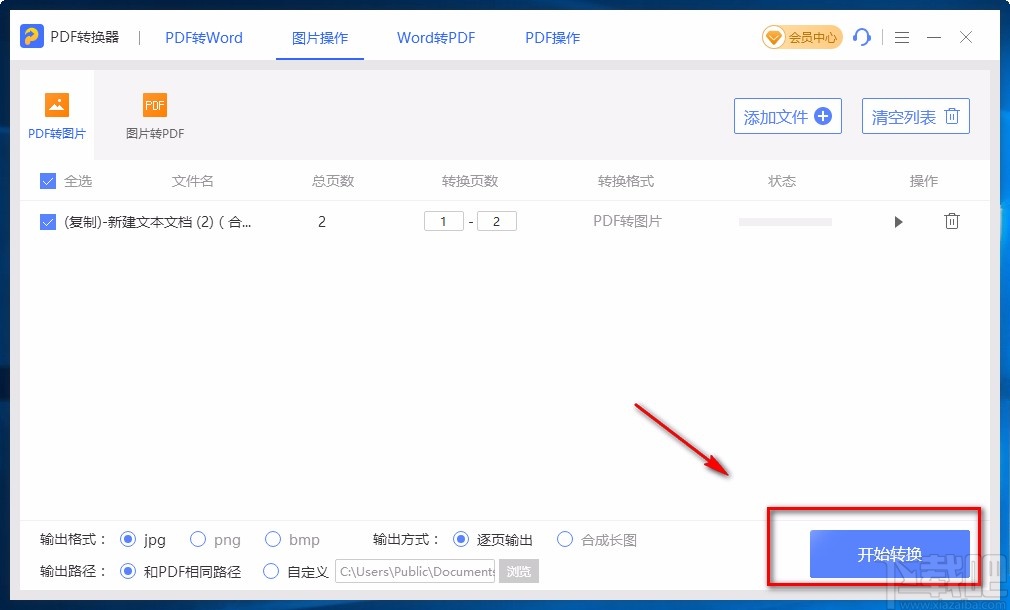Click the progress bar in the 状态 column
Viewport: 1010px width, 610px height.
[x=784, y=221]
